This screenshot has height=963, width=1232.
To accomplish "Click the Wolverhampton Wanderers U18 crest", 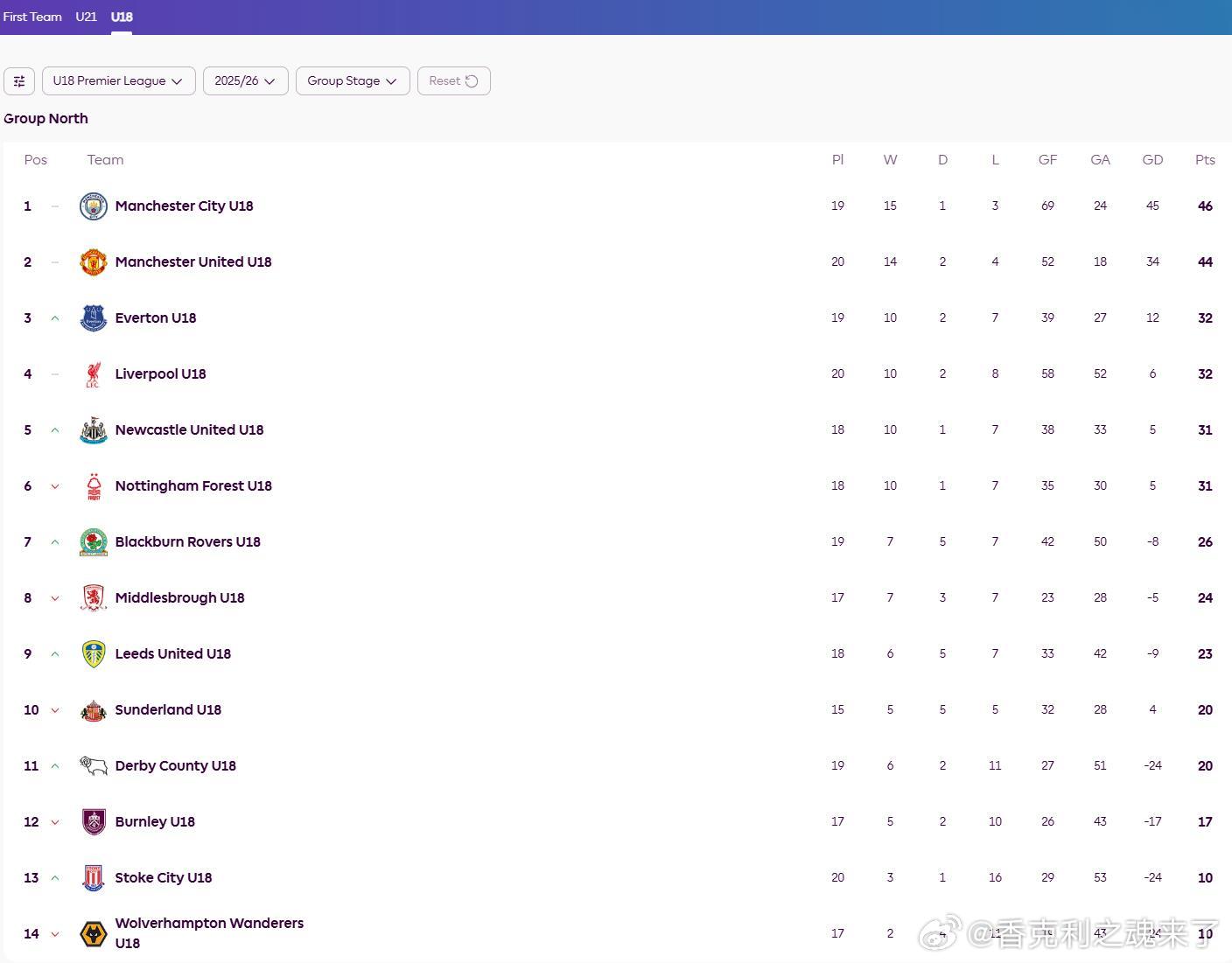I will pyautogui.click(x=94, y=934).
